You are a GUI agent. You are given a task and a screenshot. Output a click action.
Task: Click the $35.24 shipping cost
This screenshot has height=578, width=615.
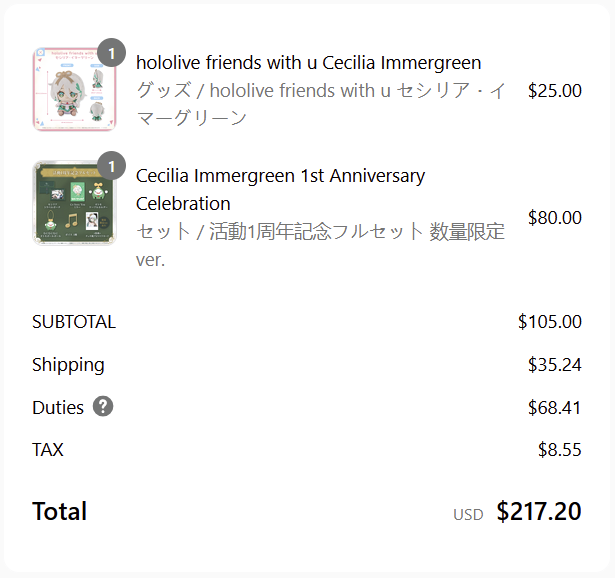pos(554,365)
